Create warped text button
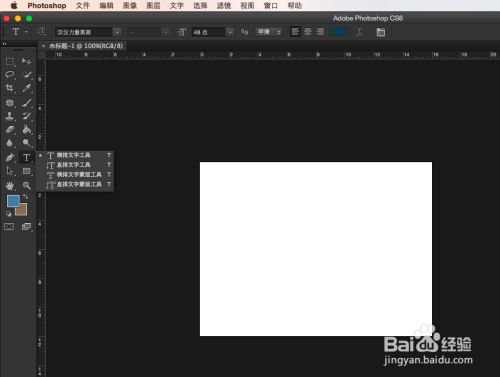500x377 pixels. pos(359,32)
